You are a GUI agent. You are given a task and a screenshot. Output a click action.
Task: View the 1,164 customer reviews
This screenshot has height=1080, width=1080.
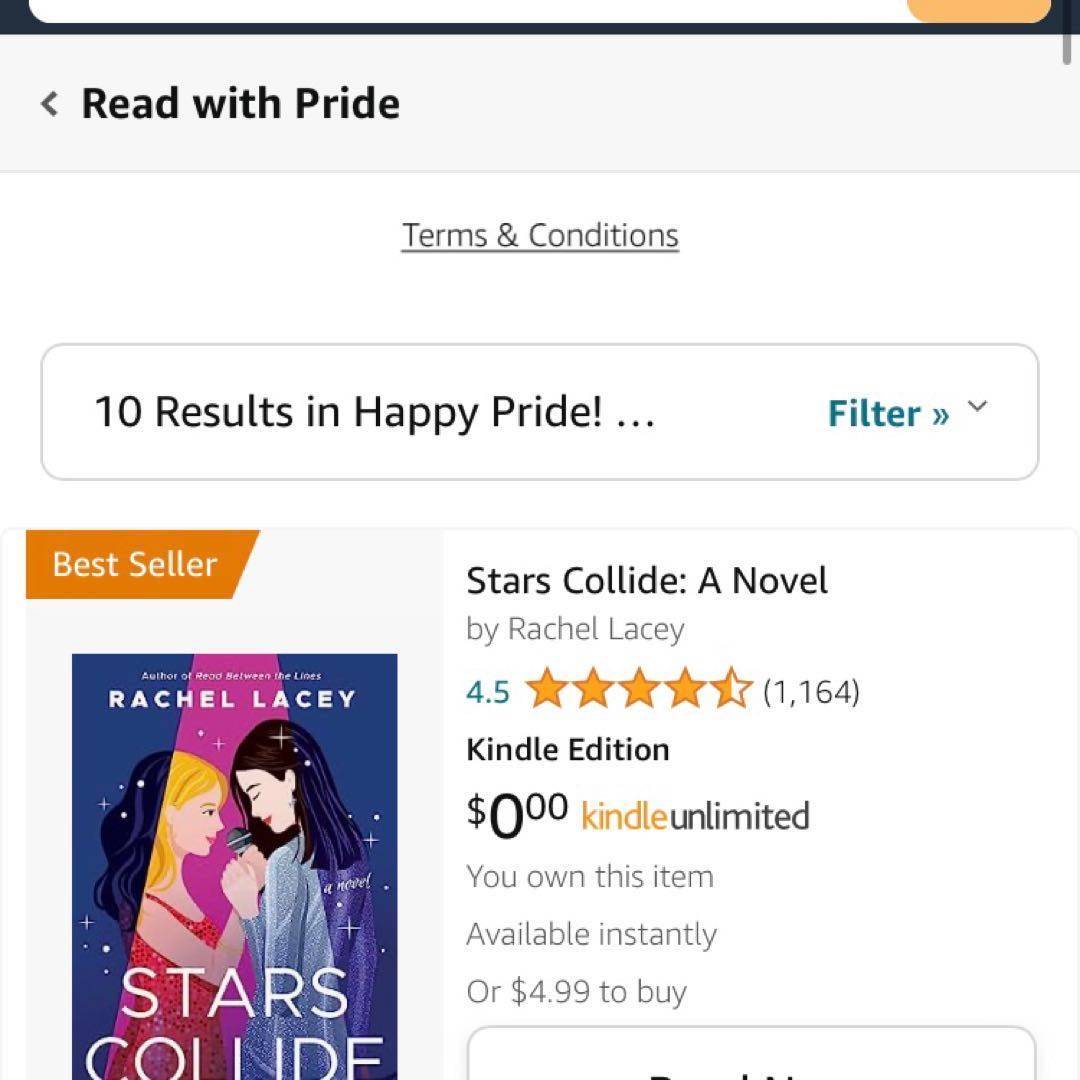(811, 691)
